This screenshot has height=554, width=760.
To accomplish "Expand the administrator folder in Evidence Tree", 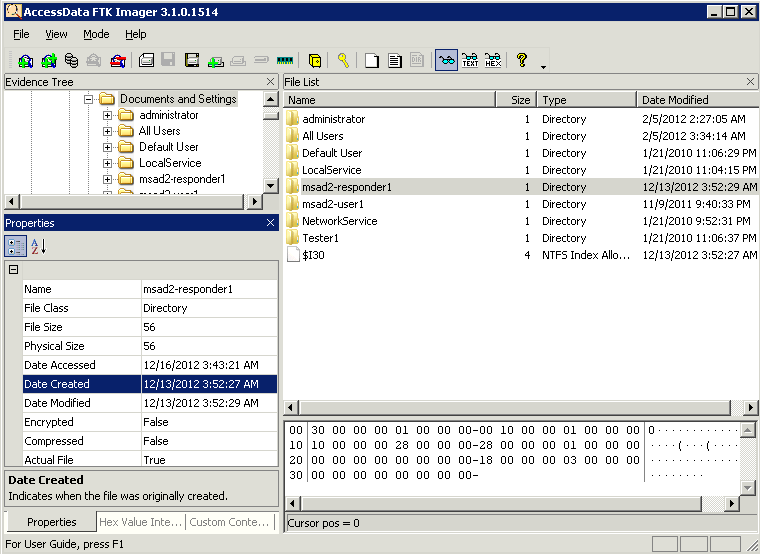I will [108, 115].
